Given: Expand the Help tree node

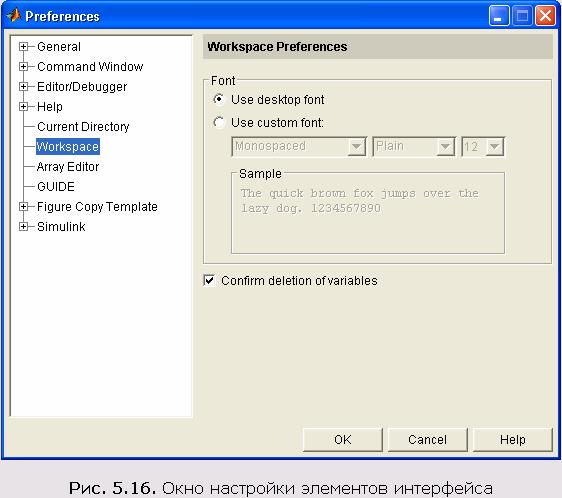Looking at the screenshot, I should click(x=23, y=107).
